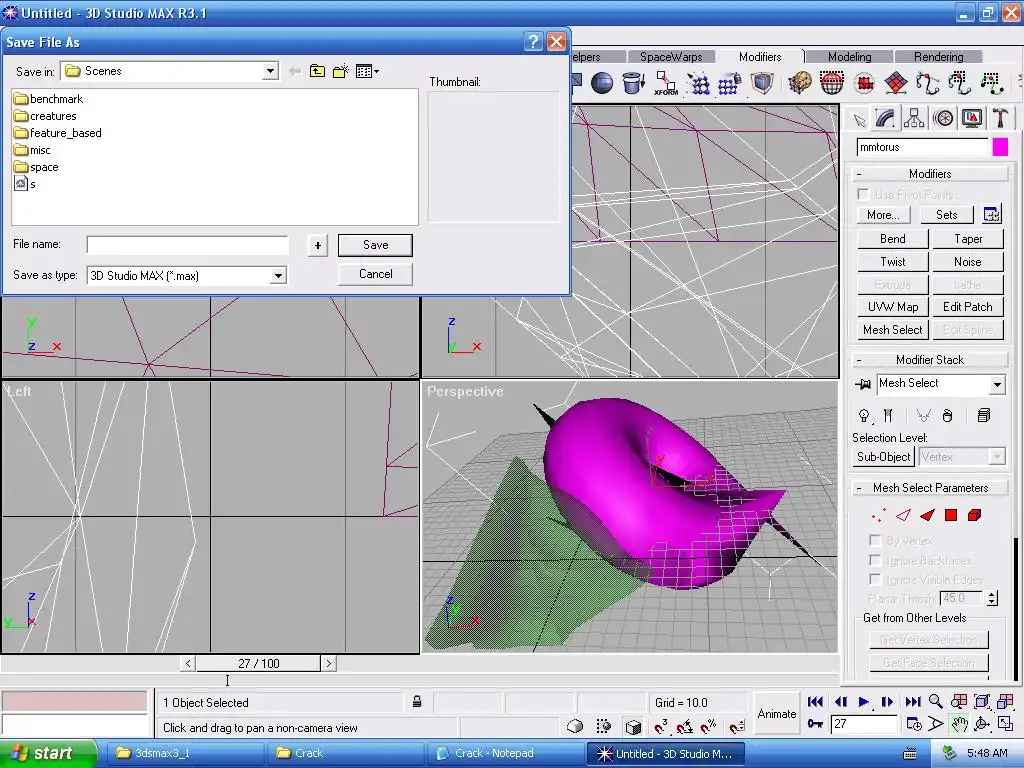The height and width of the screenshot is (768, 1024).
Task: Click the Pin Stack icon
Action: pos(863,384)
